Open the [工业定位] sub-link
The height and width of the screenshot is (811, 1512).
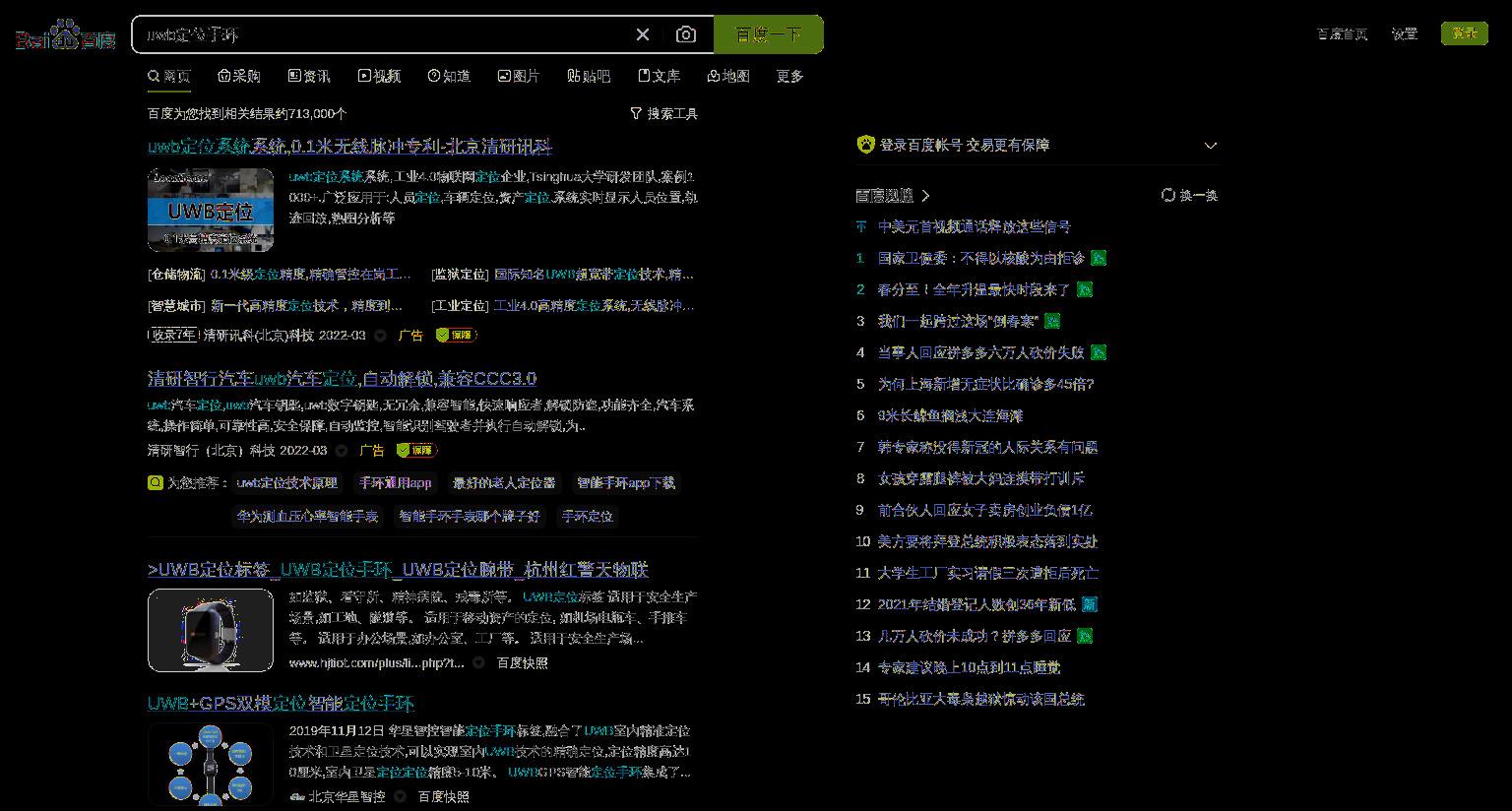pos(562,306)
